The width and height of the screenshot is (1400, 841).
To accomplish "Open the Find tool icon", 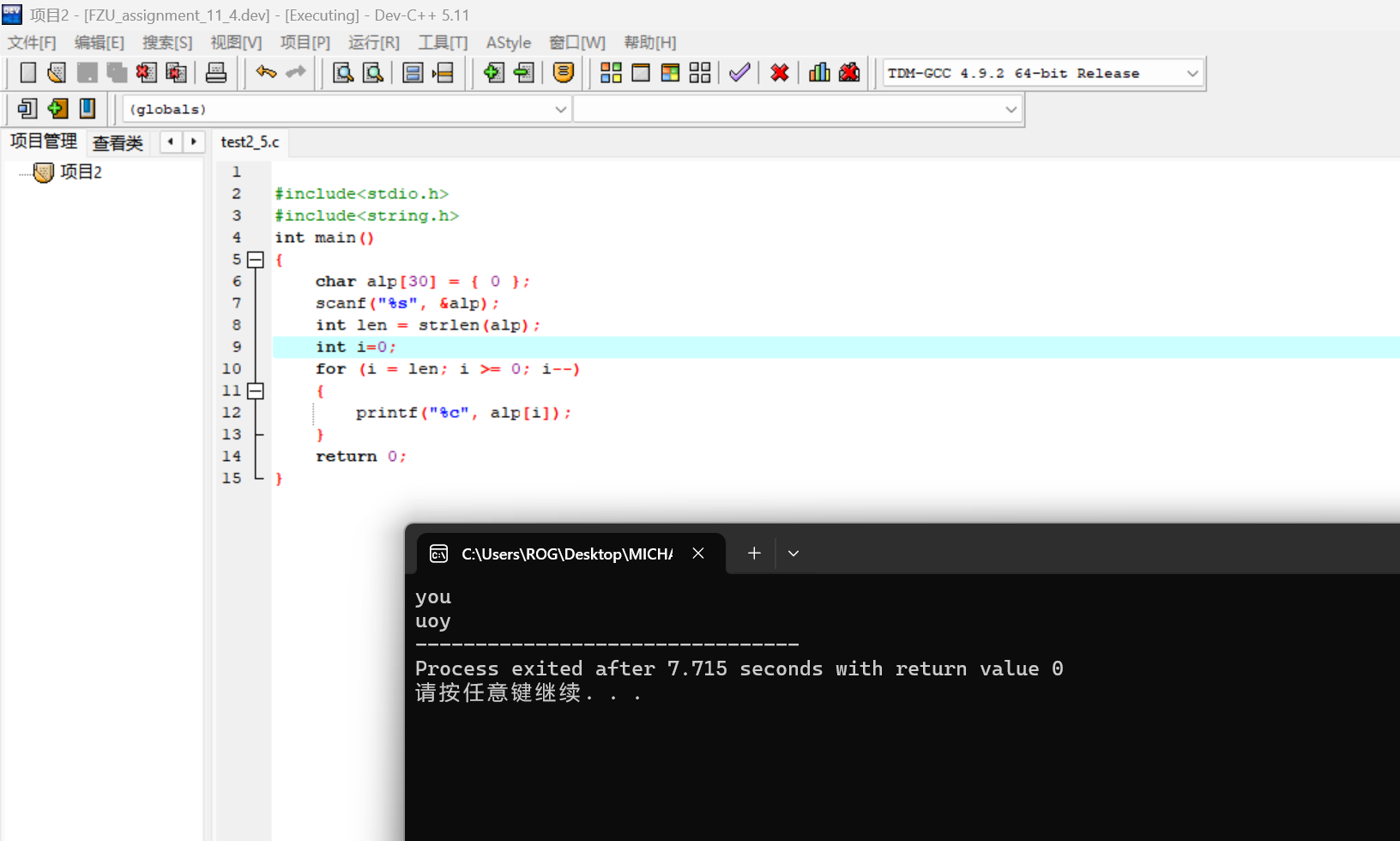I will (343, 73).
